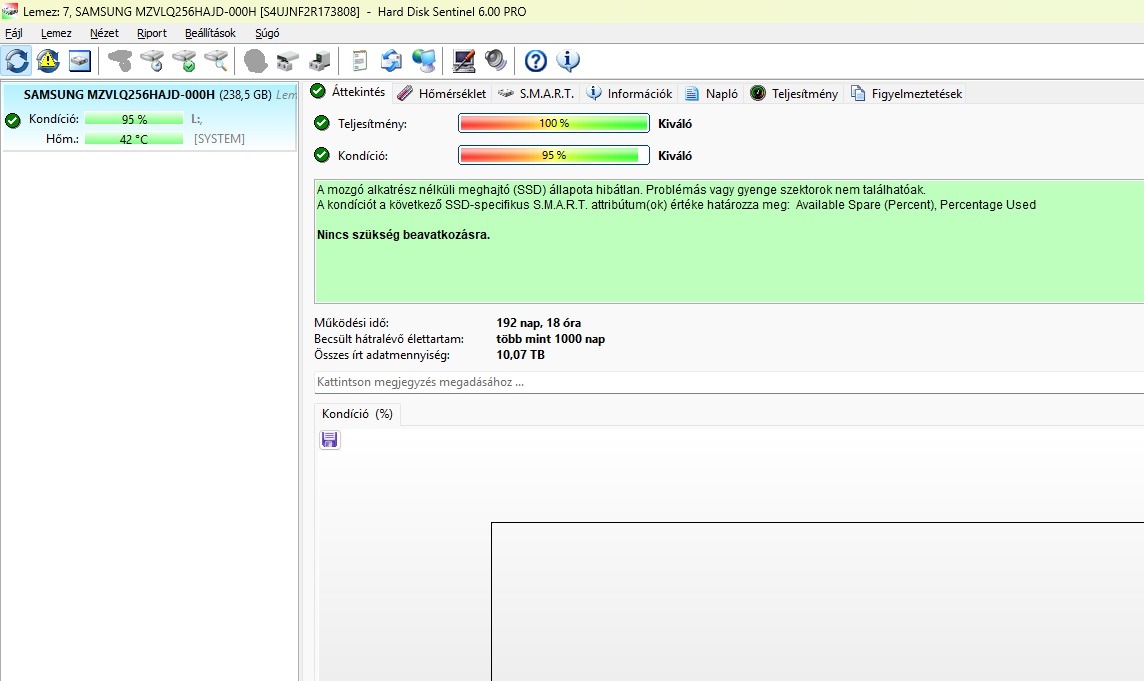Open the monitor with screwdriver configuration icon

pyautogui.click(x=463, y=61)
